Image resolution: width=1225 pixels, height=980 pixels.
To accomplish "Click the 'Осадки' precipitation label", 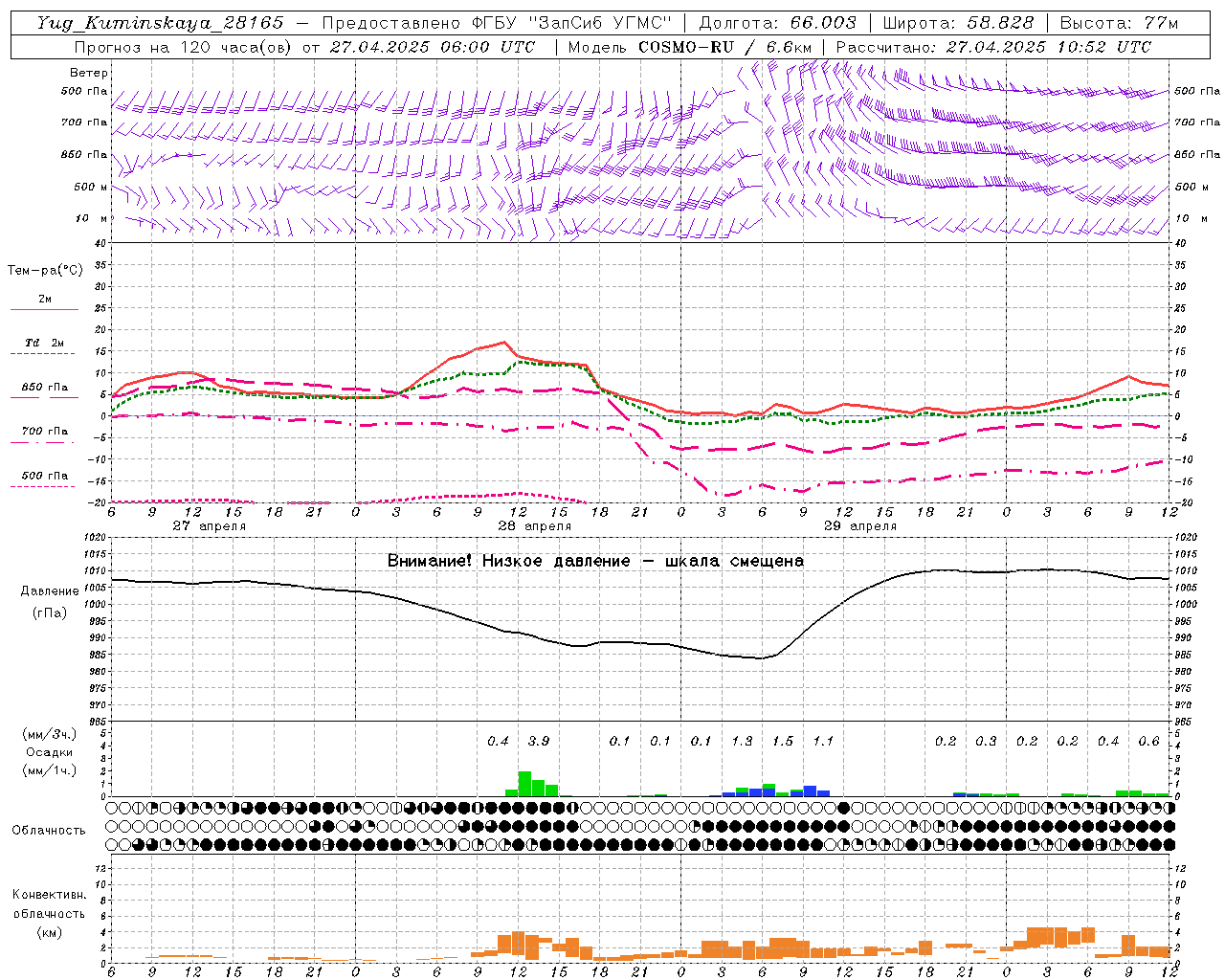I will pos(50,752).
